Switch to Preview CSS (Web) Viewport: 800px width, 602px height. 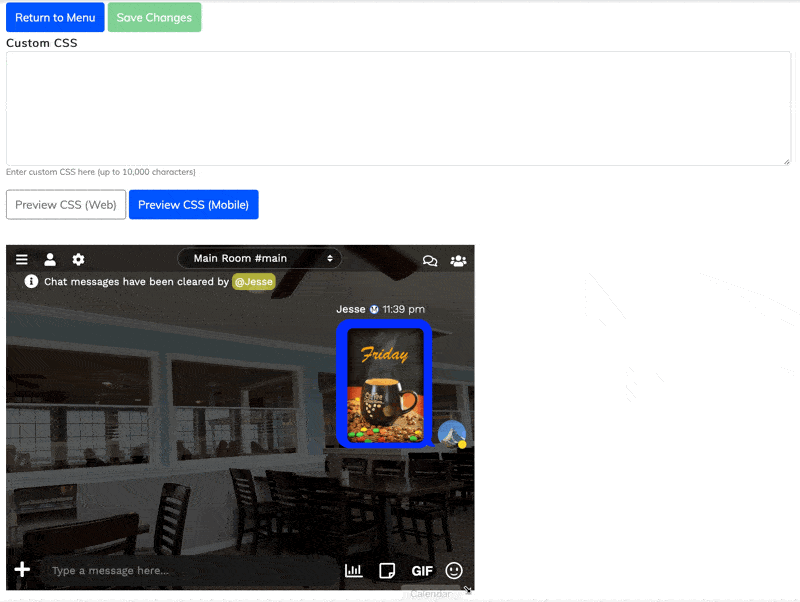point(66,205)
